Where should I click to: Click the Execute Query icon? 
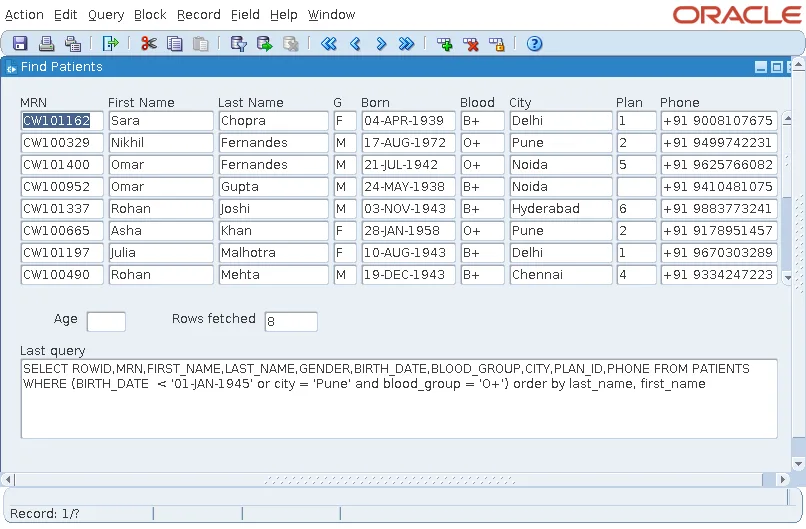[x=265, y=44]
